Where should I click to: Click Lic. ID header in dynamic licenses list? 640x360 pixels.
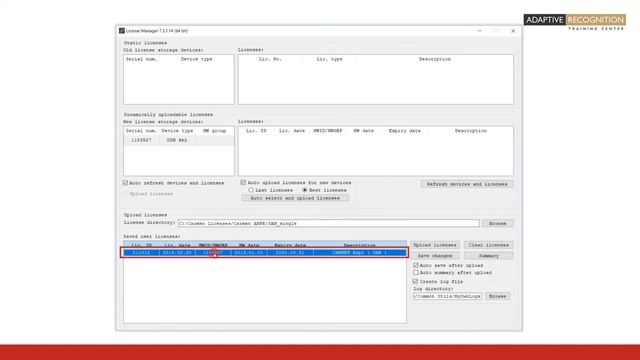[256, 131]
